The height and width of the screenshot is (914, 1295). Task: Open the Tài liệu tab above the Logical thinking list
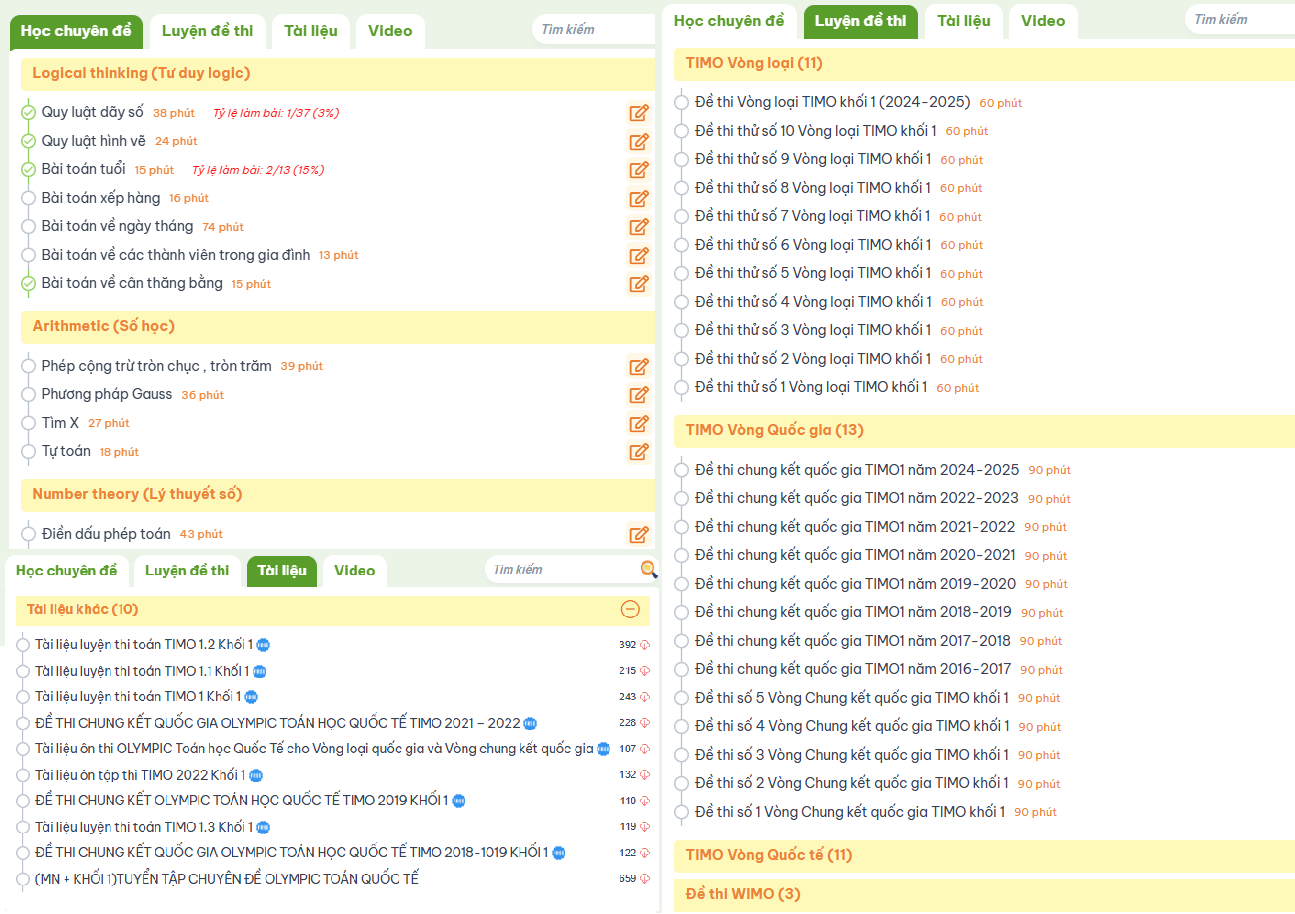310,31
